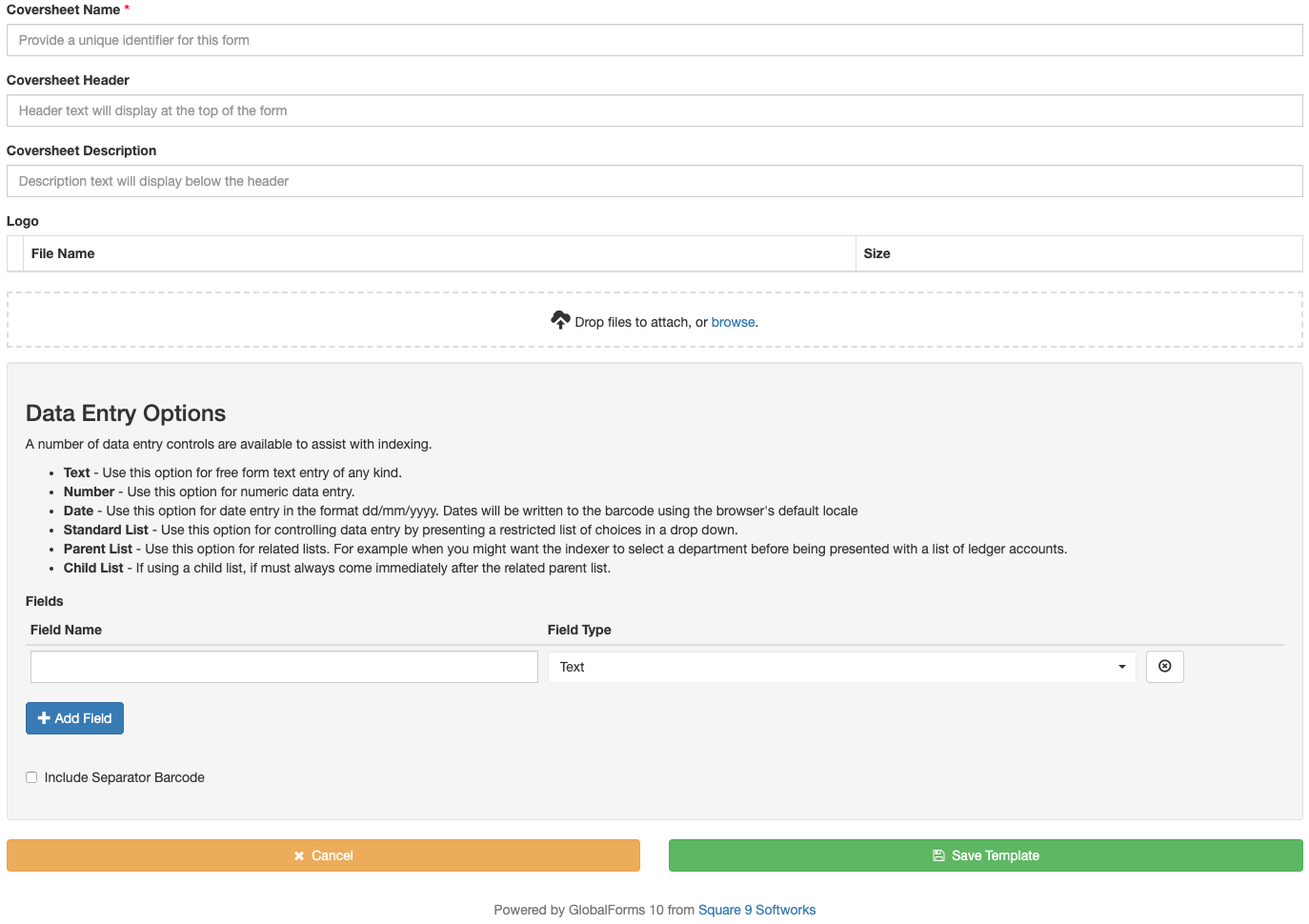Click the orange Cancel button
This screenshot has height=924, width=1309.
click(x=323, y=855)
